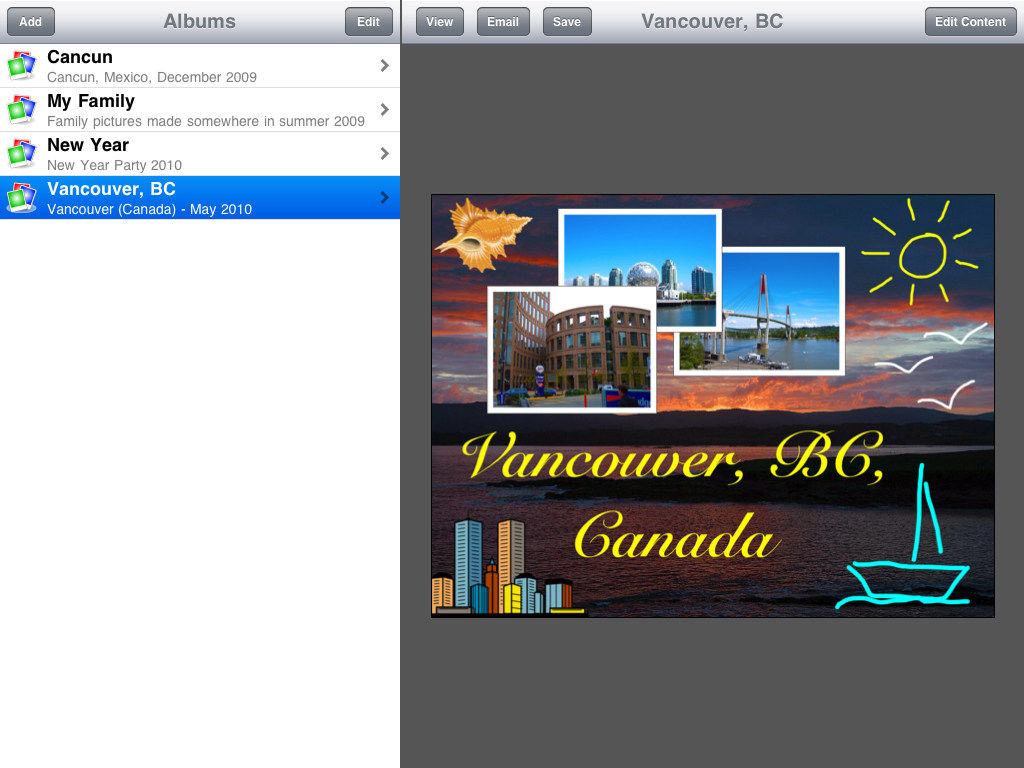Image resolution: width=1024 pixels, height=768 pixels.
Task: Click the New Year album photo icon
Action: (x=22, y=153)
